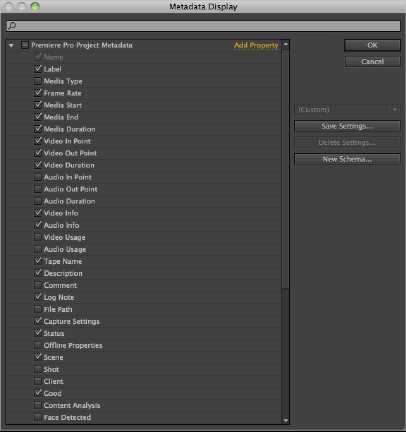The image size is (406, 432).
Task: Uncheck the Video Info checkbox
Action: pos(38,213)
